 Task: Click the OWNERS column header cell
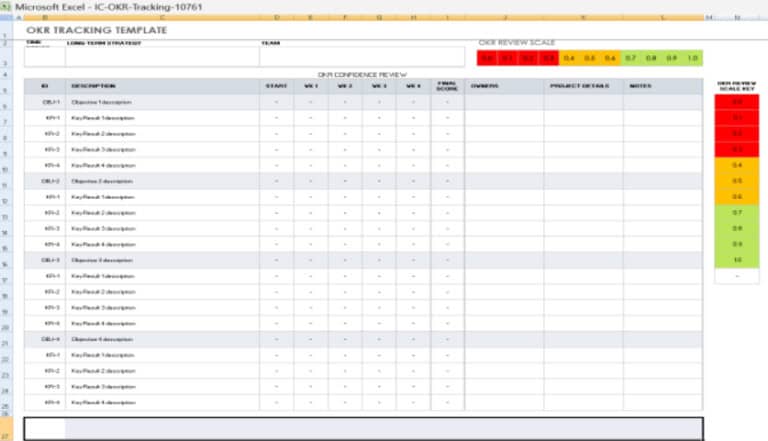[504, 86]
